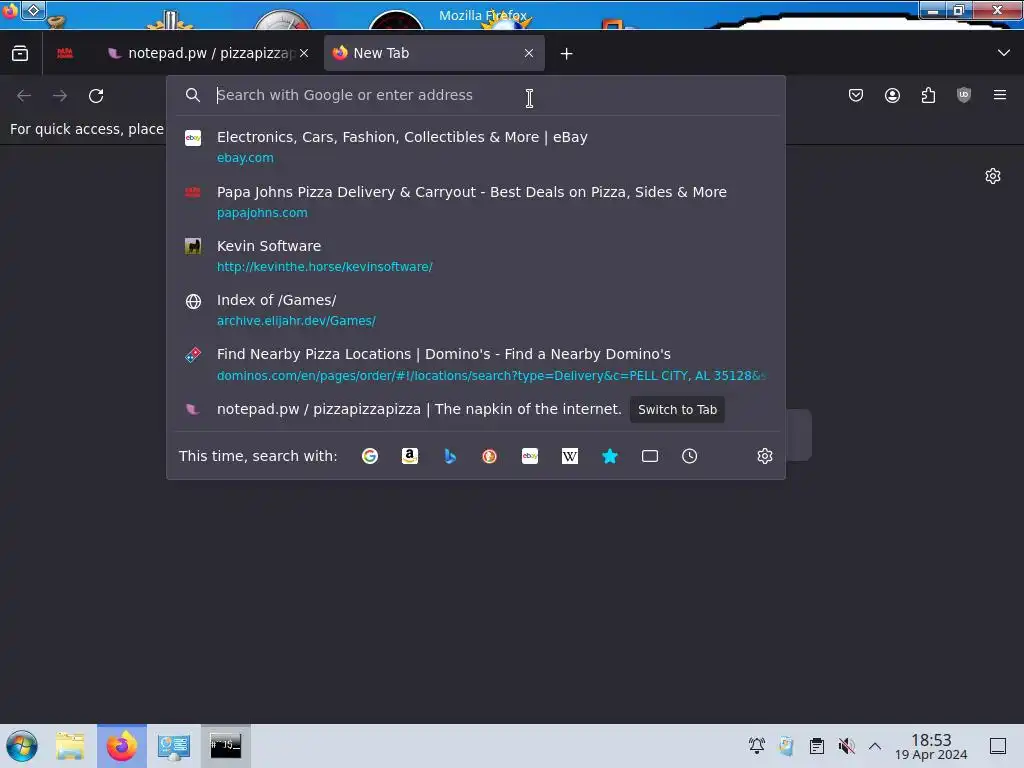Viewport: 1024px width, 768px height.
Task: Open the uBlock Origin shield icon
Action: pyautogui.click(x=964, y=95)
